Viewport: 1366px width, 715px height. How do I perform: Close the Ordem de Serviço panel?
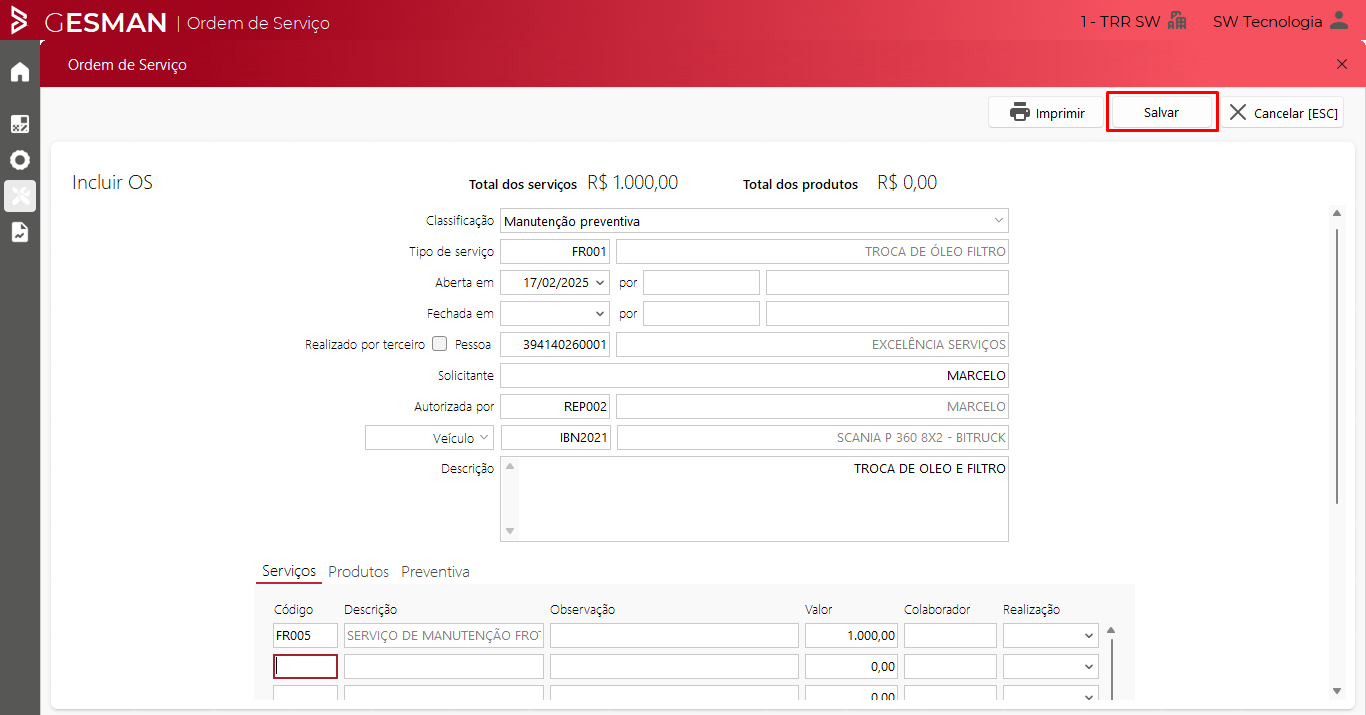click(1342, 64)
